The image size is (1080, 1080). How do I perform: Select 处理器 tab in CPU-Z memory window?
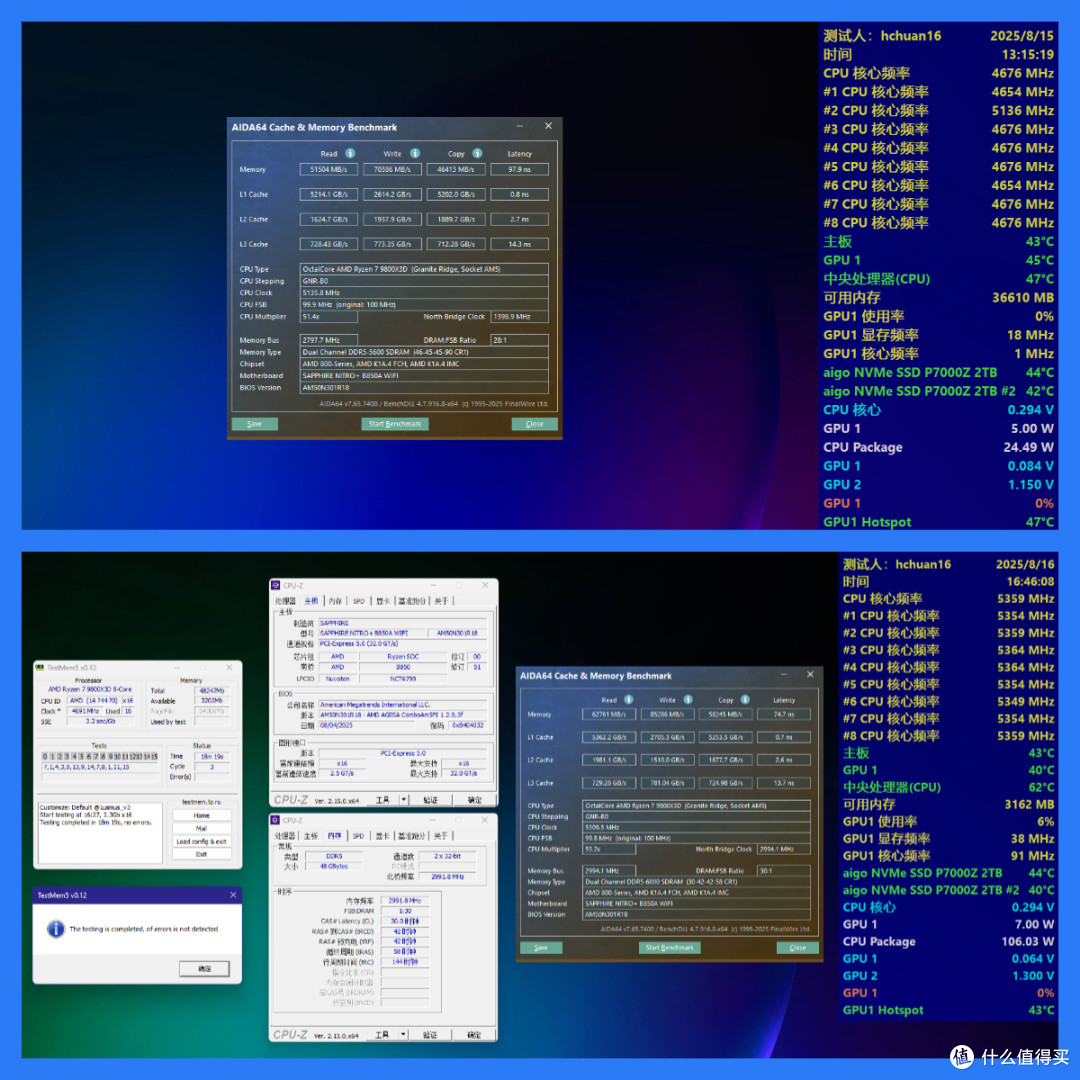[284, 835]
